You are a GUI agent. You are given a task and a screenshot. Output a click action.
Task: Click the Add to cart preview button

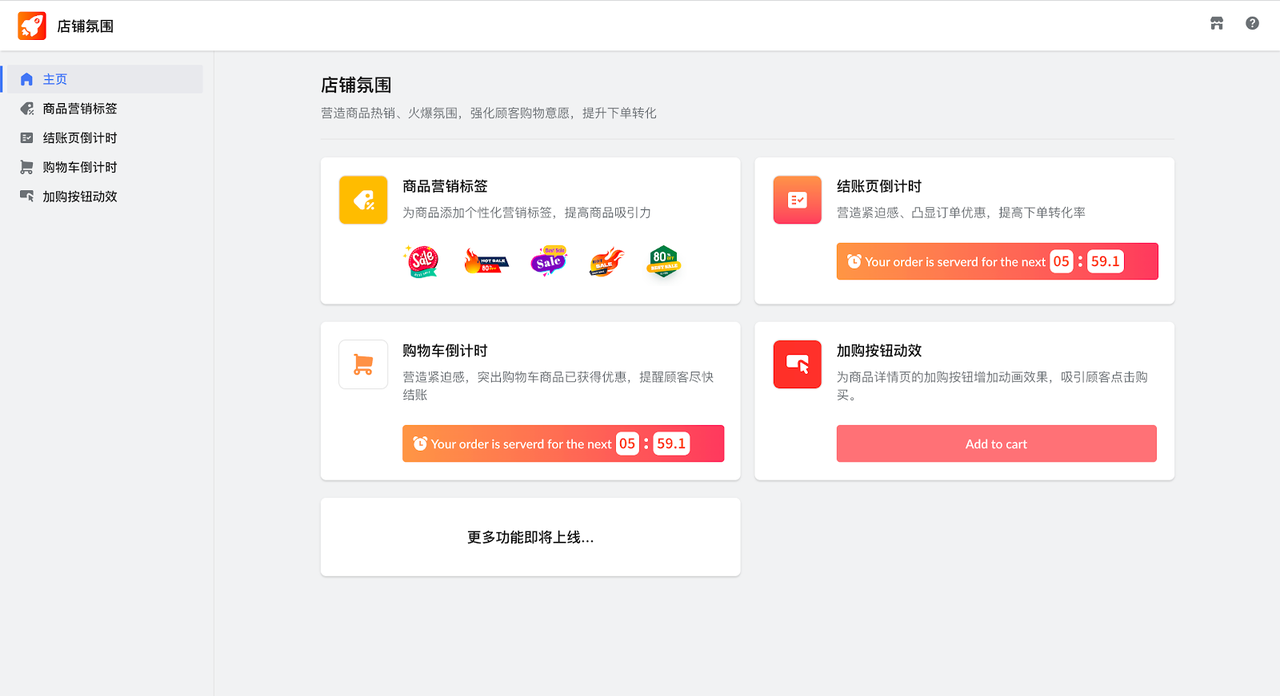pyautogui.click(x=996, y=443)
